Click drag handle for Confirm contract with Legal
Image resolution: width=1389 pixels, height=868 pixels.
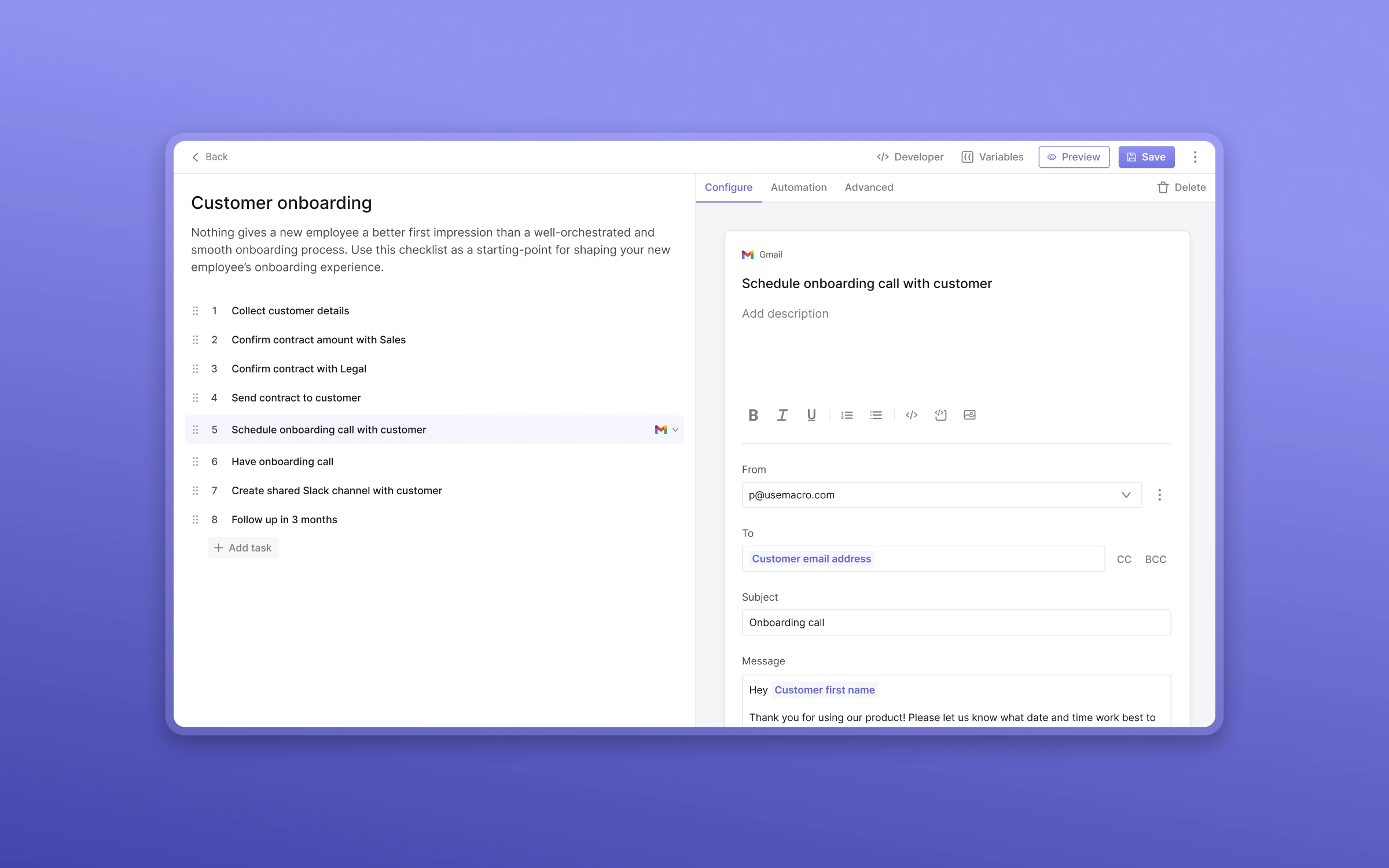(x=195, y=369)
